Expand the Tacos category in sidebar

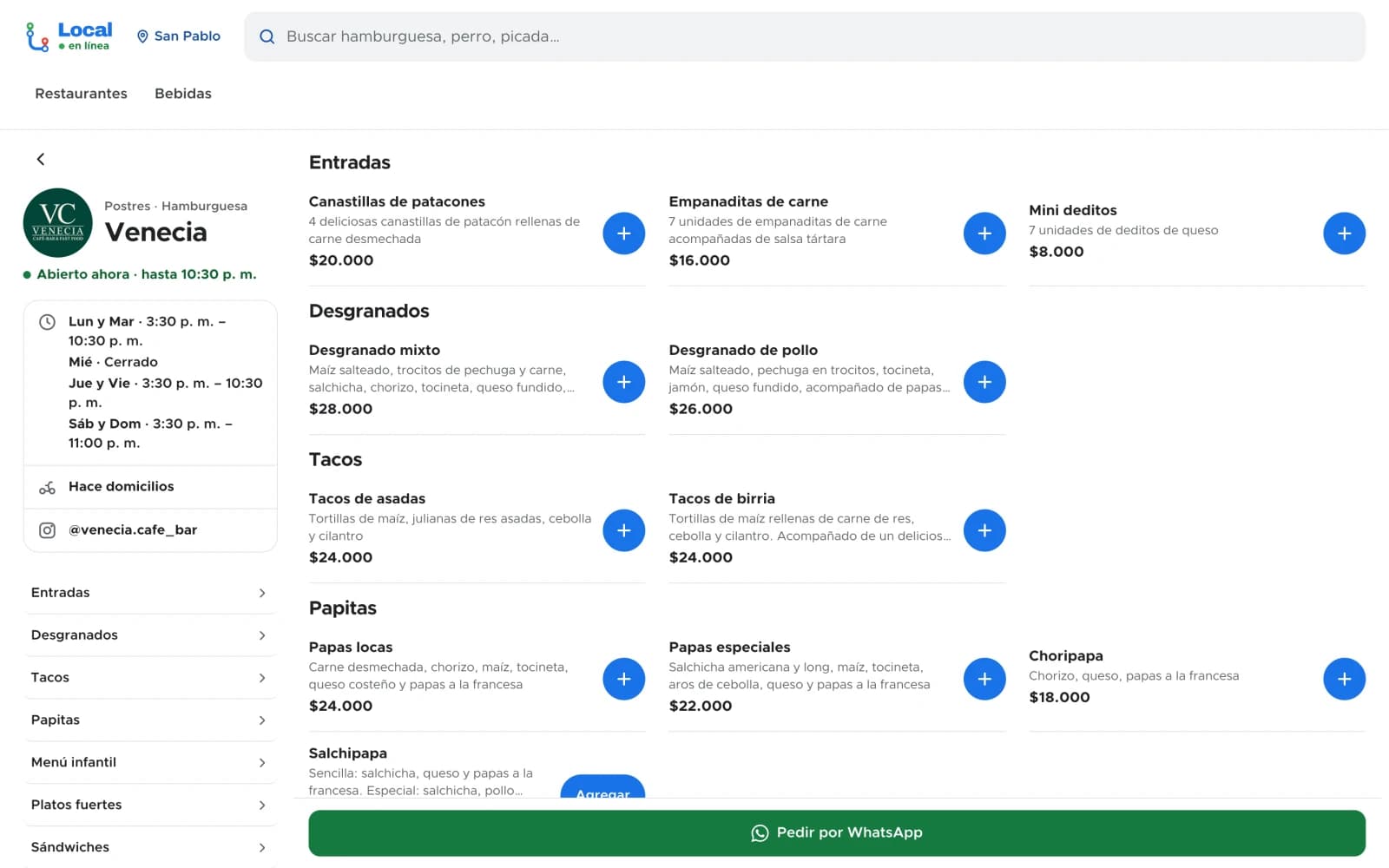coord(149,678)
